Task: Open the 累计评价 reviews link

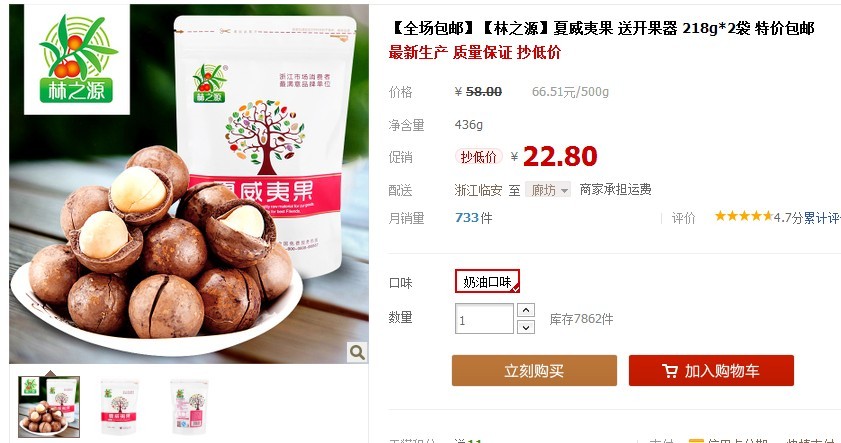Action: pyautogui.click(x=822, y=218)
